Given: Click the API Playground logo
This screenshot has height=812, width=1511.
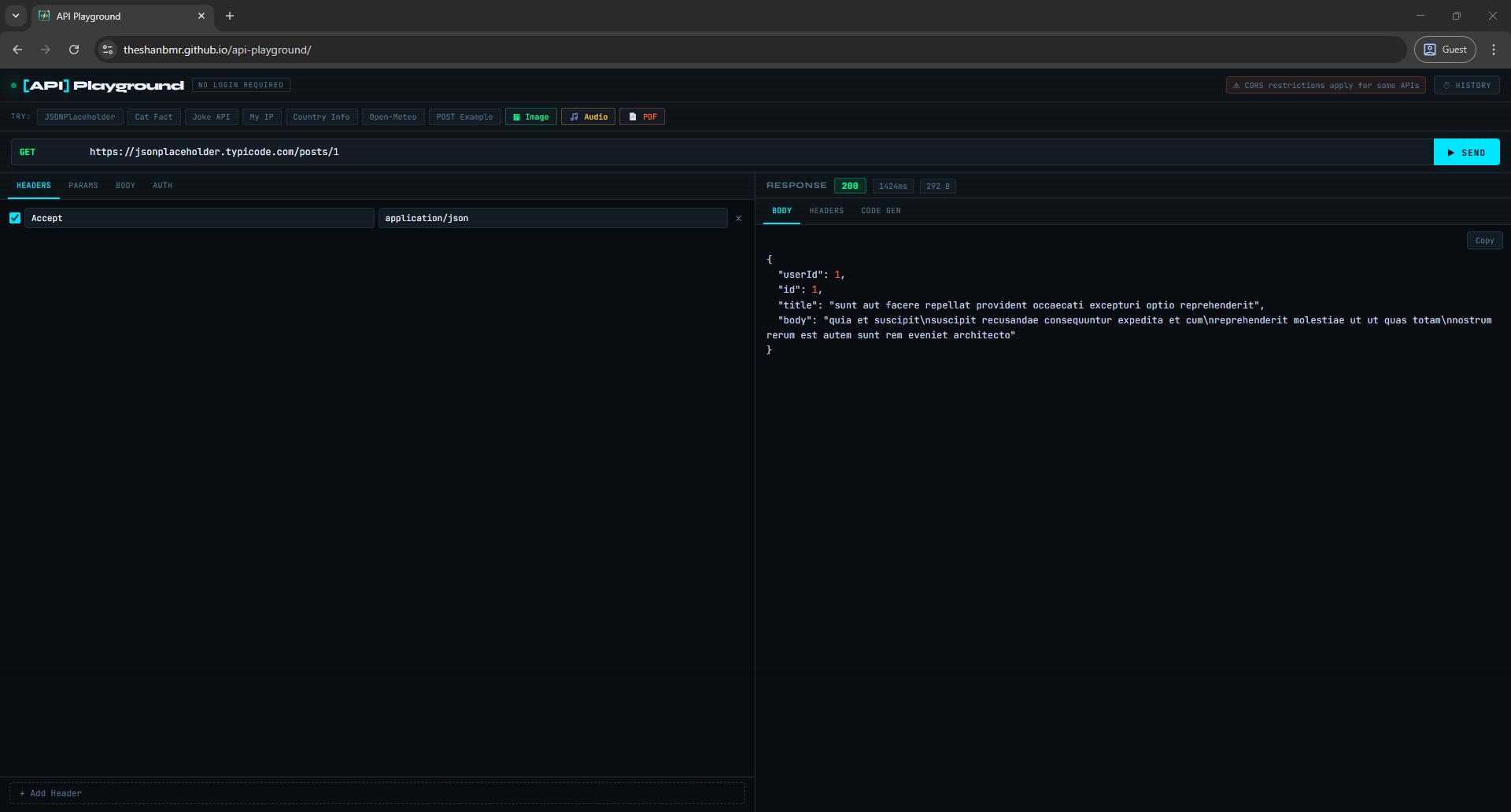Looking at the screenshot, I should (x=103, y=85).
